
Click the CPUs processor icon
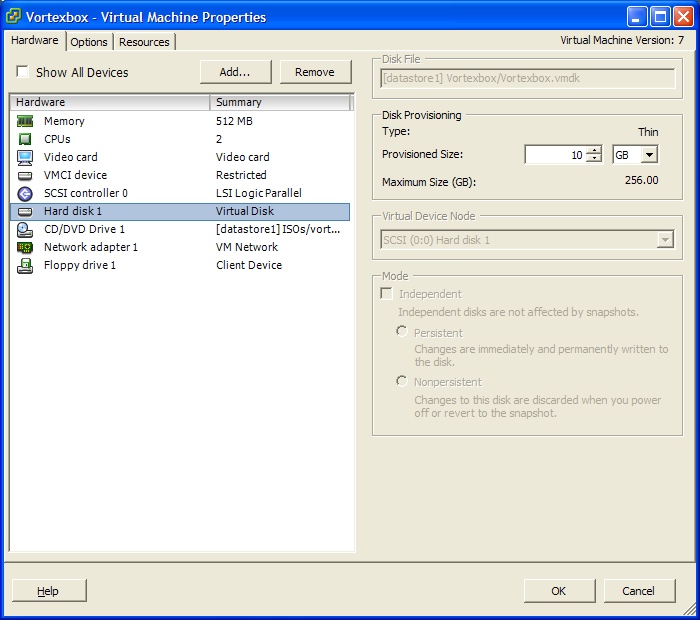(25, 139)
